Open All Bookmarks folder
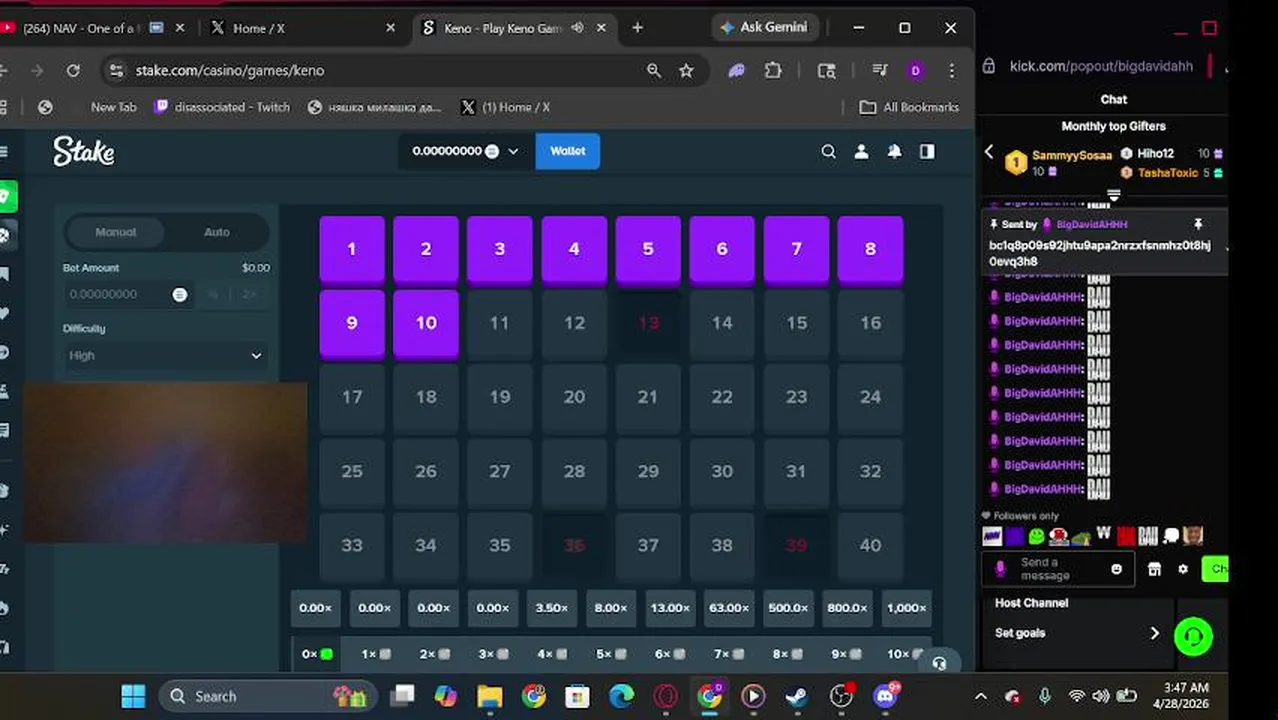 pos(909,107)
